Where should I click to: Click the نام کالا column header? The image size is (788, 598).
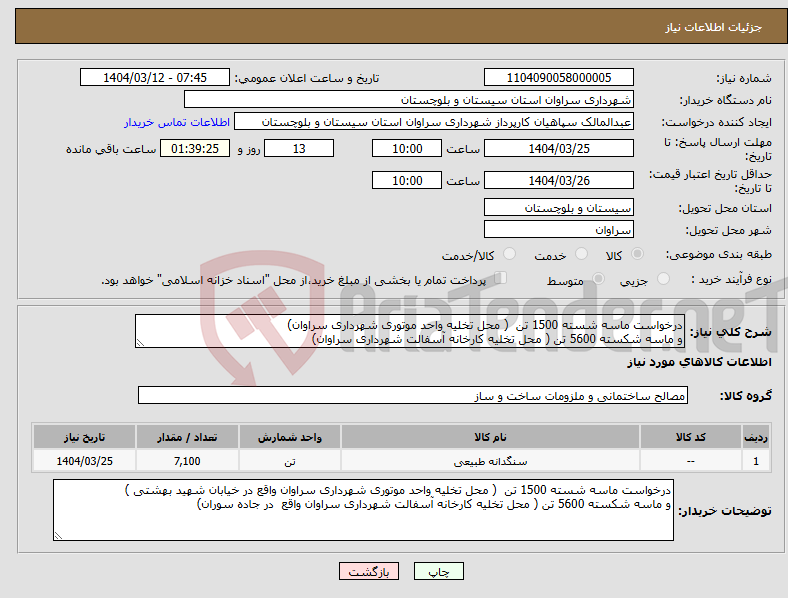click(490, 437)
